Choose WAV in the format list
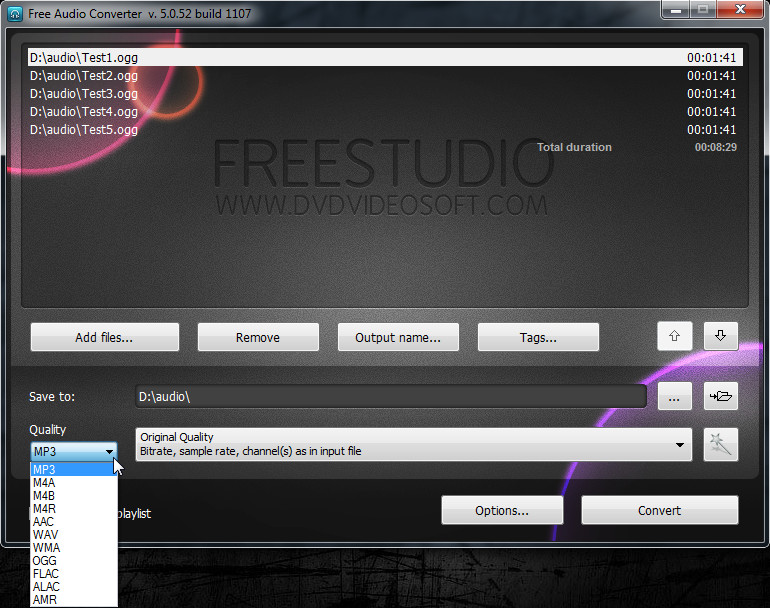This screenshot has height=608, width=770. (74, 534)
